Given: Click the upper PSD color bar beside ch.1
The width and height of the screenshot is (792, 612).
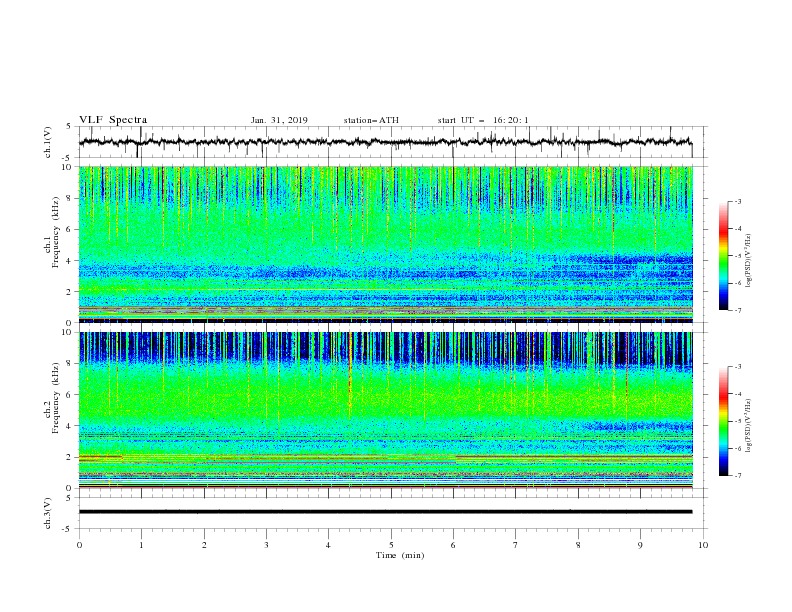Looking at the screenshot, I should click(x=723, y=256).
